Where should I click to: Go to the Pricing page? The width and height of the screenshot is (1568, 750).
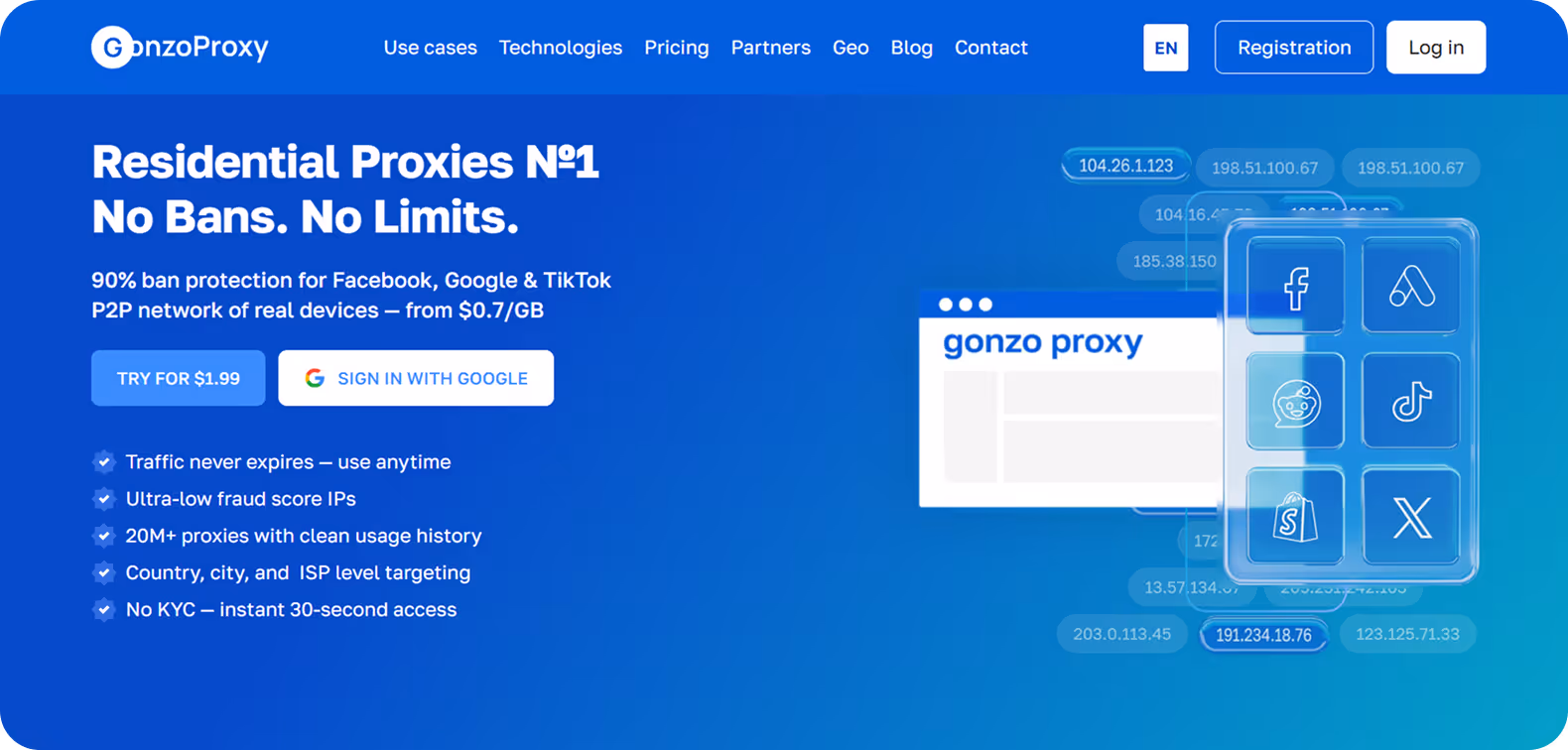pyautogui.click(x=676, y=48)
